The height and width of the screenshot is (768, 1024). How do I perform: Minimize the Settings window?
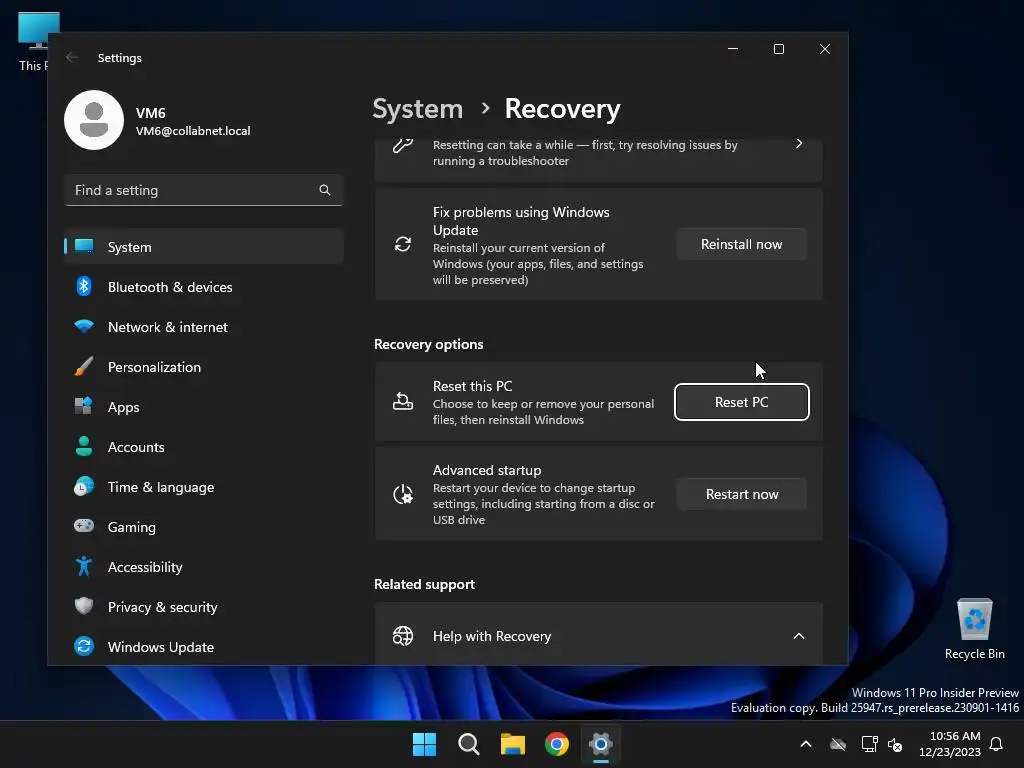(733, 49)
